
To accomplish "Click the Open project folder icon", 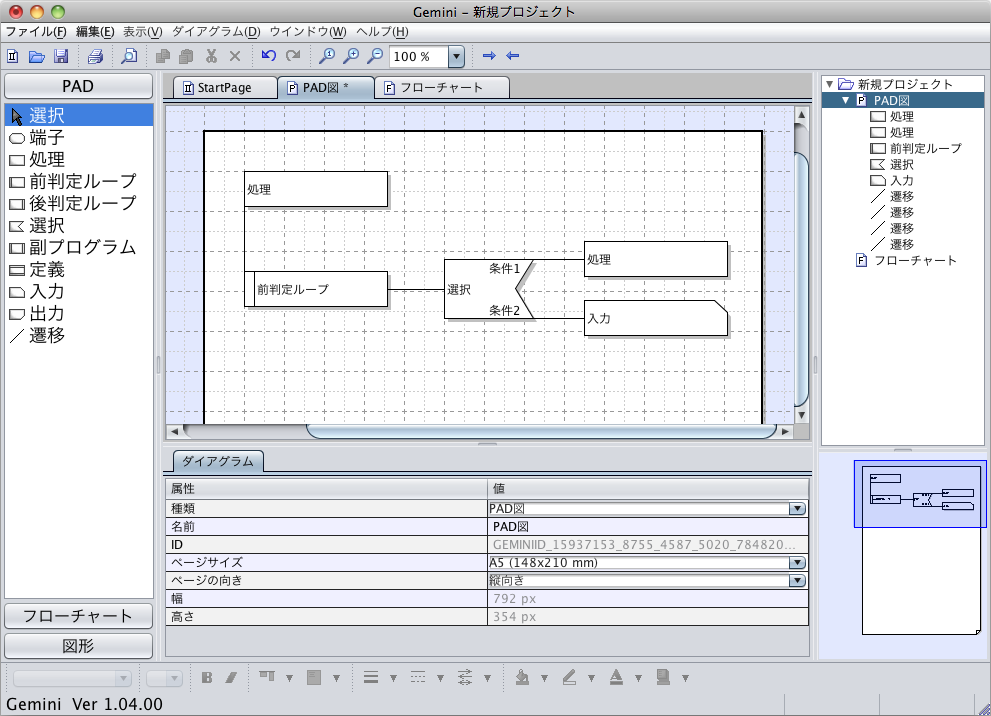I will tap(36, 57).
